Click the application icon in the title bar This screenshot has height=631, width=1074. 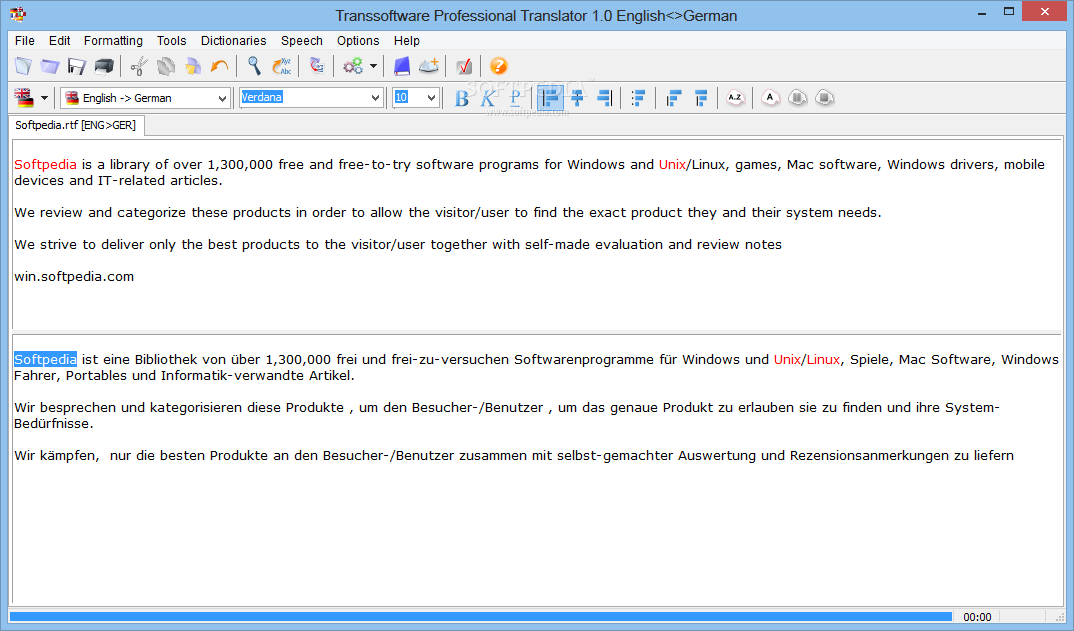pyautogui.click(x=18, y=14)
